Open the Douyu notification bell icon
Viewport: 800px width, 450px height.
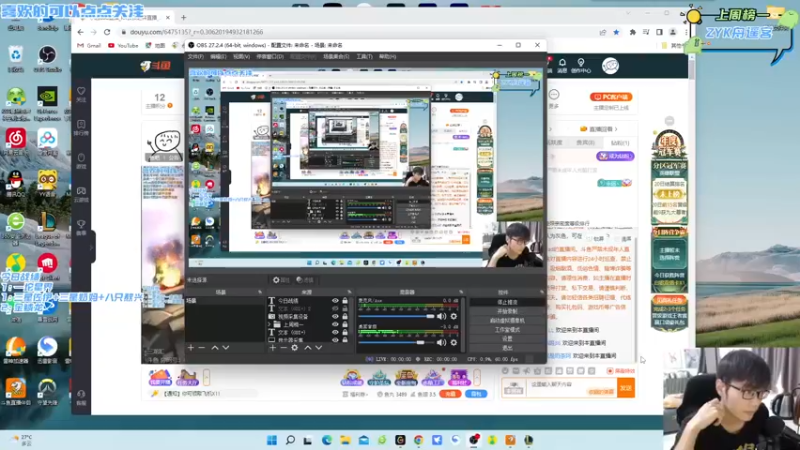click(562, 63)
